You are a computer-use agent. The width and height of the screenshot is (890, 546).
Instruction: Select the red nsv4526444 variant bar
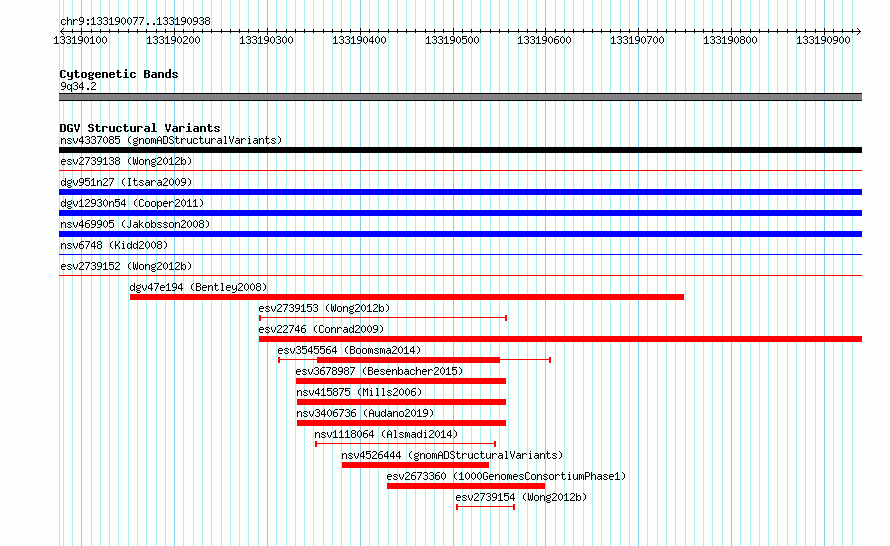click(x=415, y=465)
